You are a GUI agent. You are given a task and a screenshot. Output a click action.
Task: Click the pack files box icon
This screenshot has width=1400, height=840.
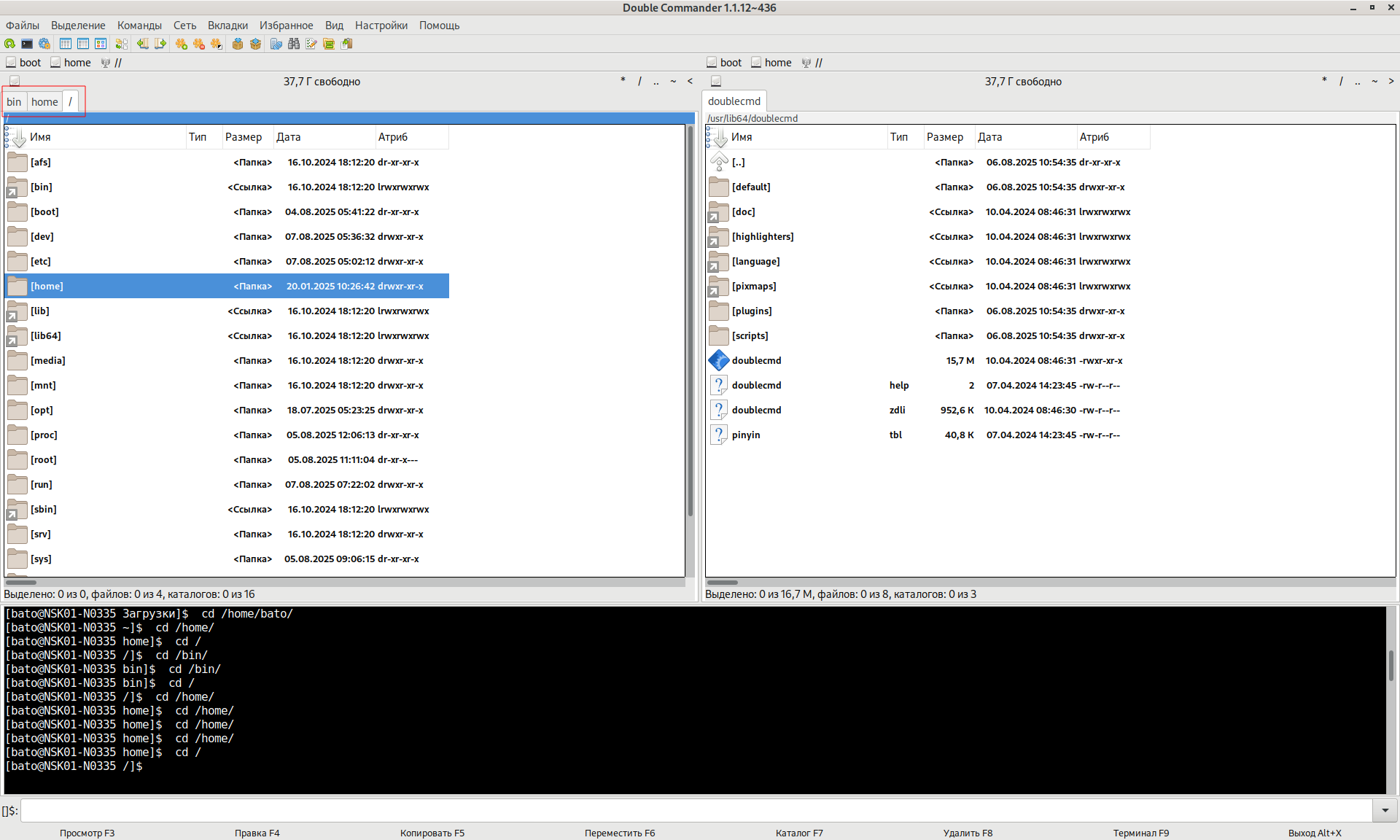(x=238, y=44)
